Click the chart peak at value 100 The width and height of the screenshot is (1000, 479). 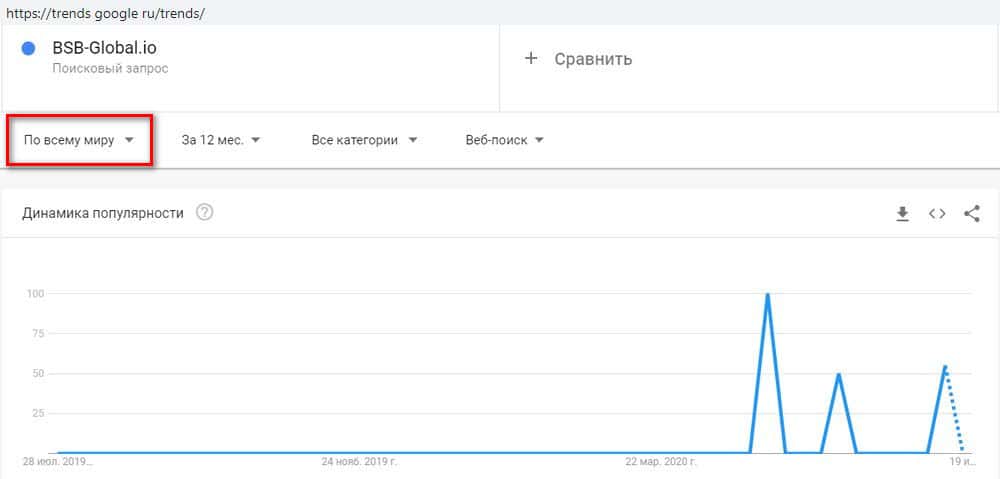coord(767,295)
